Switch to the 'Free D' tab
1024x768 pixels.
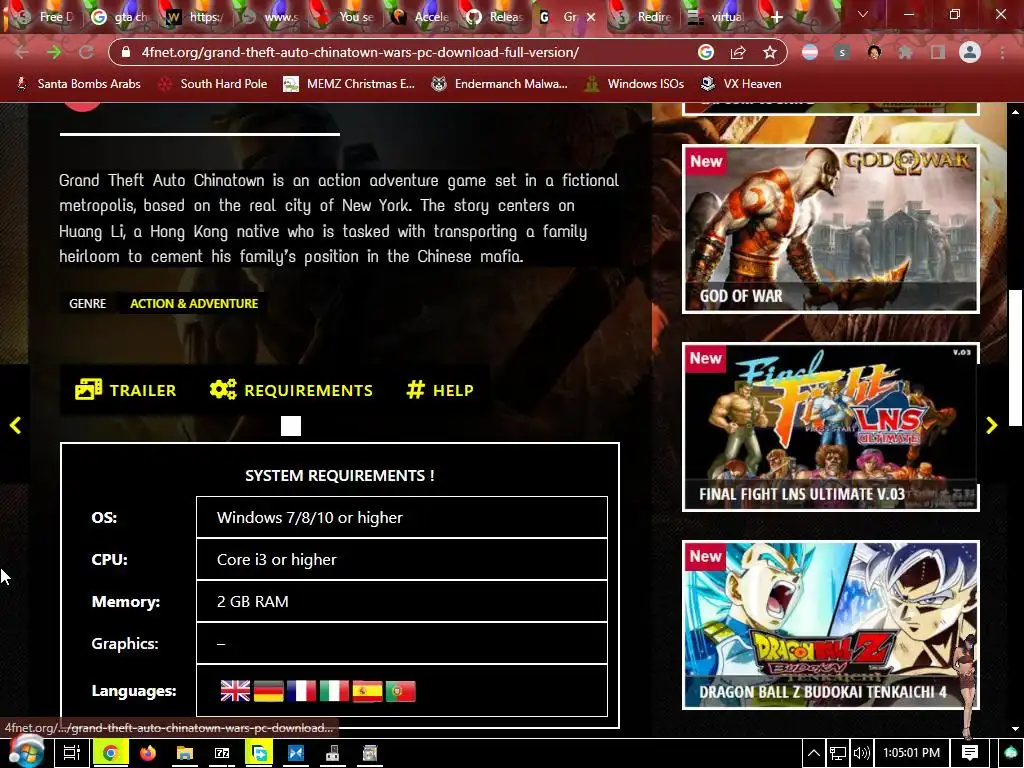(x=47, y=17)
